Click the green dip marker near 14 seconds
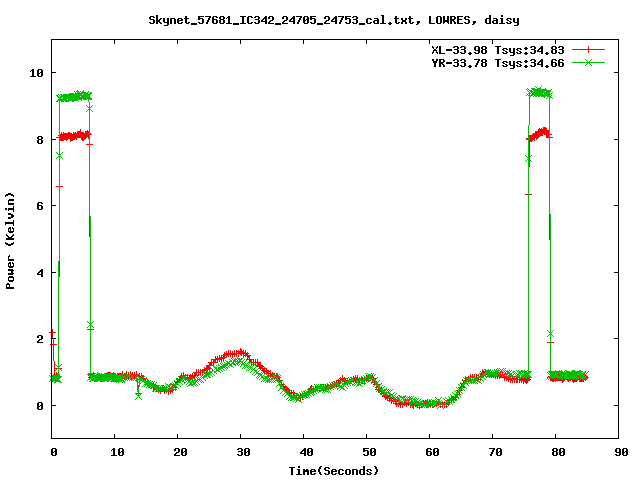Viewport: 640px width, 480px height. [139, 396]
